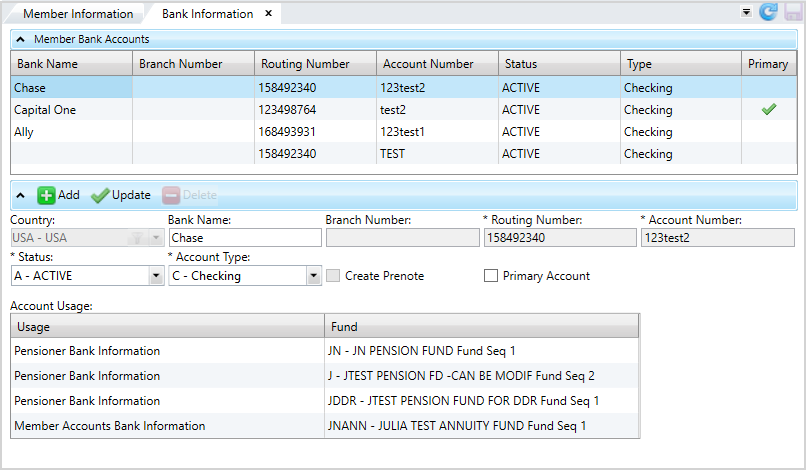Check the Primary Account checkbox
This screenshot has height=470, width=806.
coord(491,276)
